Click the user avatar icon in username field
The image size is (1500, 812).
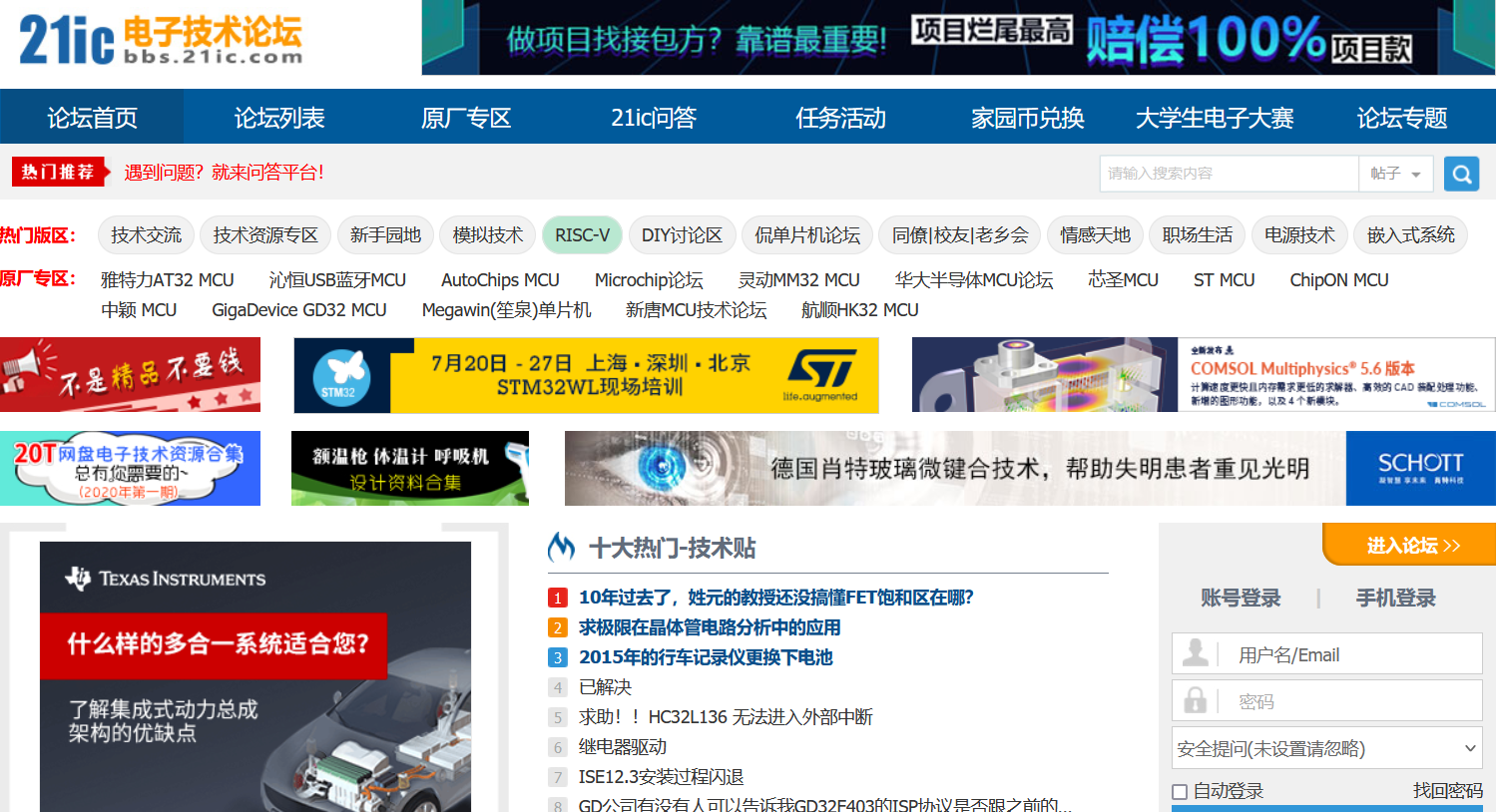(x=1195, y=653)
